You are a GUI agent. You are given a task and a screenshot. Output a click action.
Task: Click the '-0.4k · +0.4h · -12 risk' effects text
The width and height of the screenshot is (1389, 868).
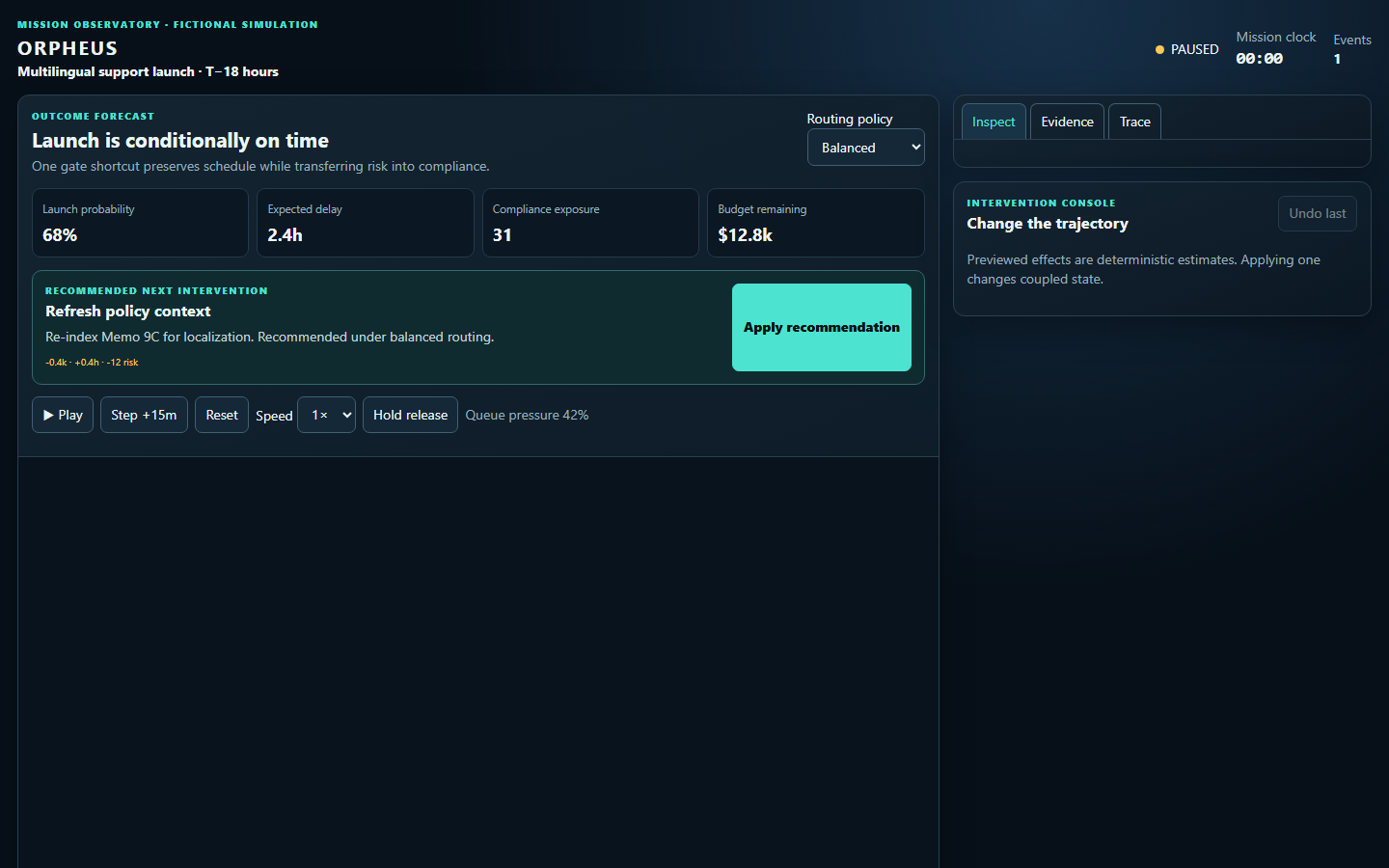click(x=92, y=363)
